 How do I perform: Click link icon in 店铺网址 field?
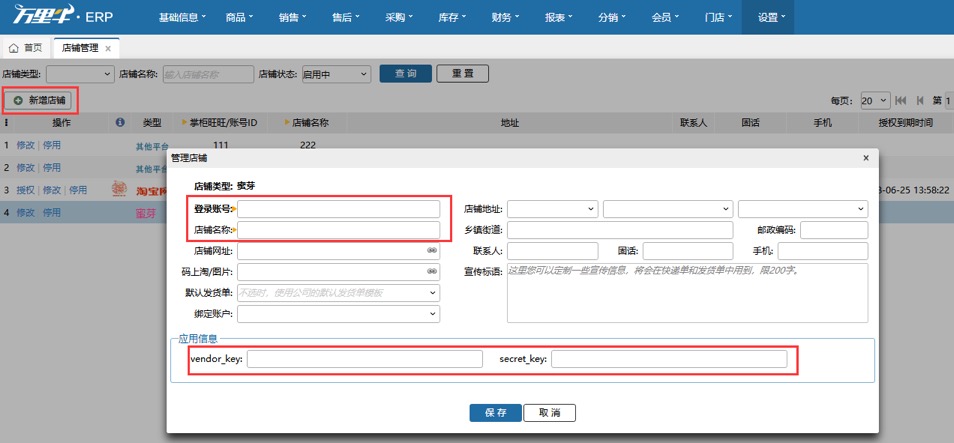432,250
